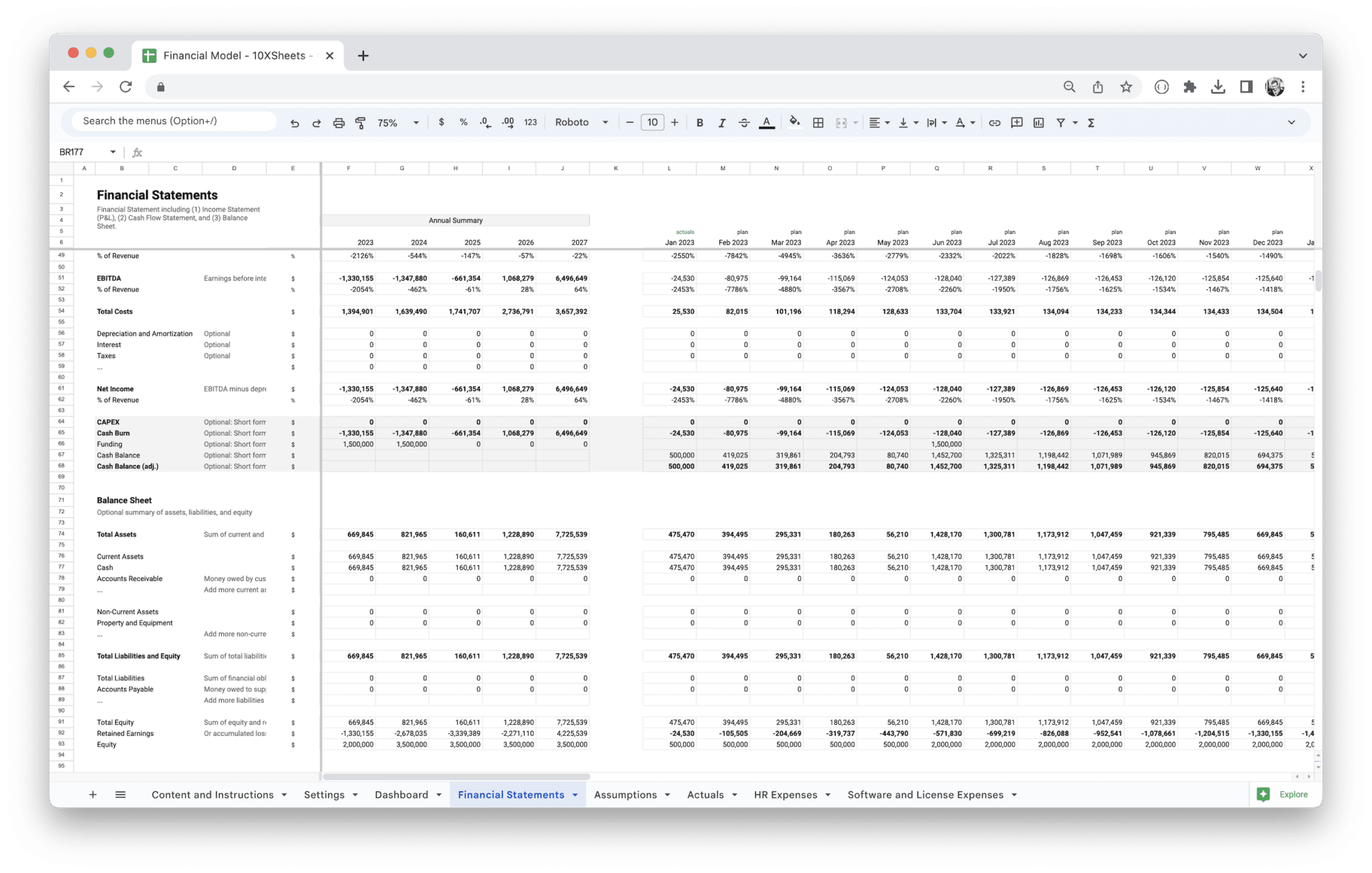Toggle bold formatting
Viewport: 1372px width, 873px height.
(x=699, y=123)
